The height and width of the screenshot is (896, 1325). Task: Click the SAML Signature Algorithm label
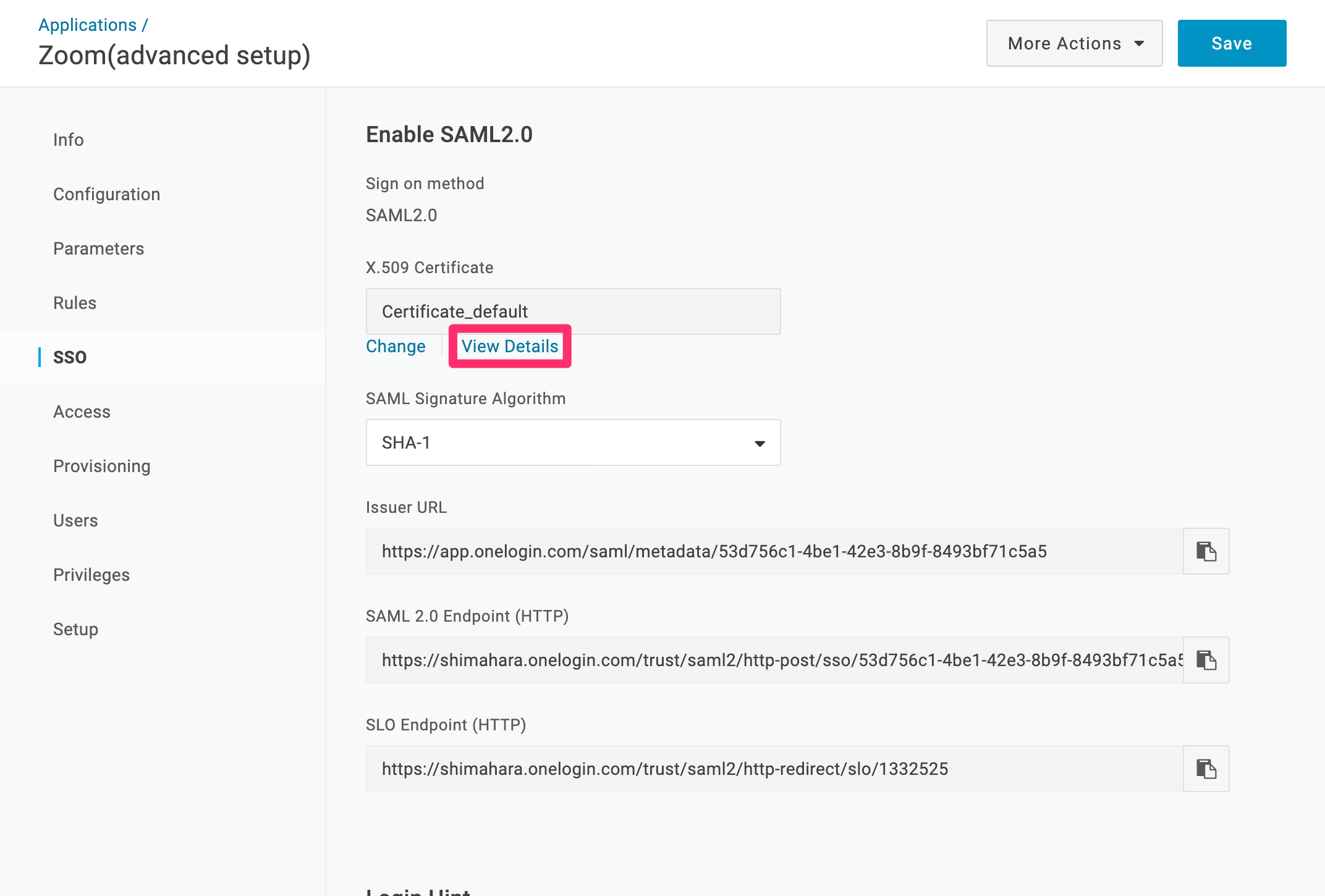pos(466,399)
